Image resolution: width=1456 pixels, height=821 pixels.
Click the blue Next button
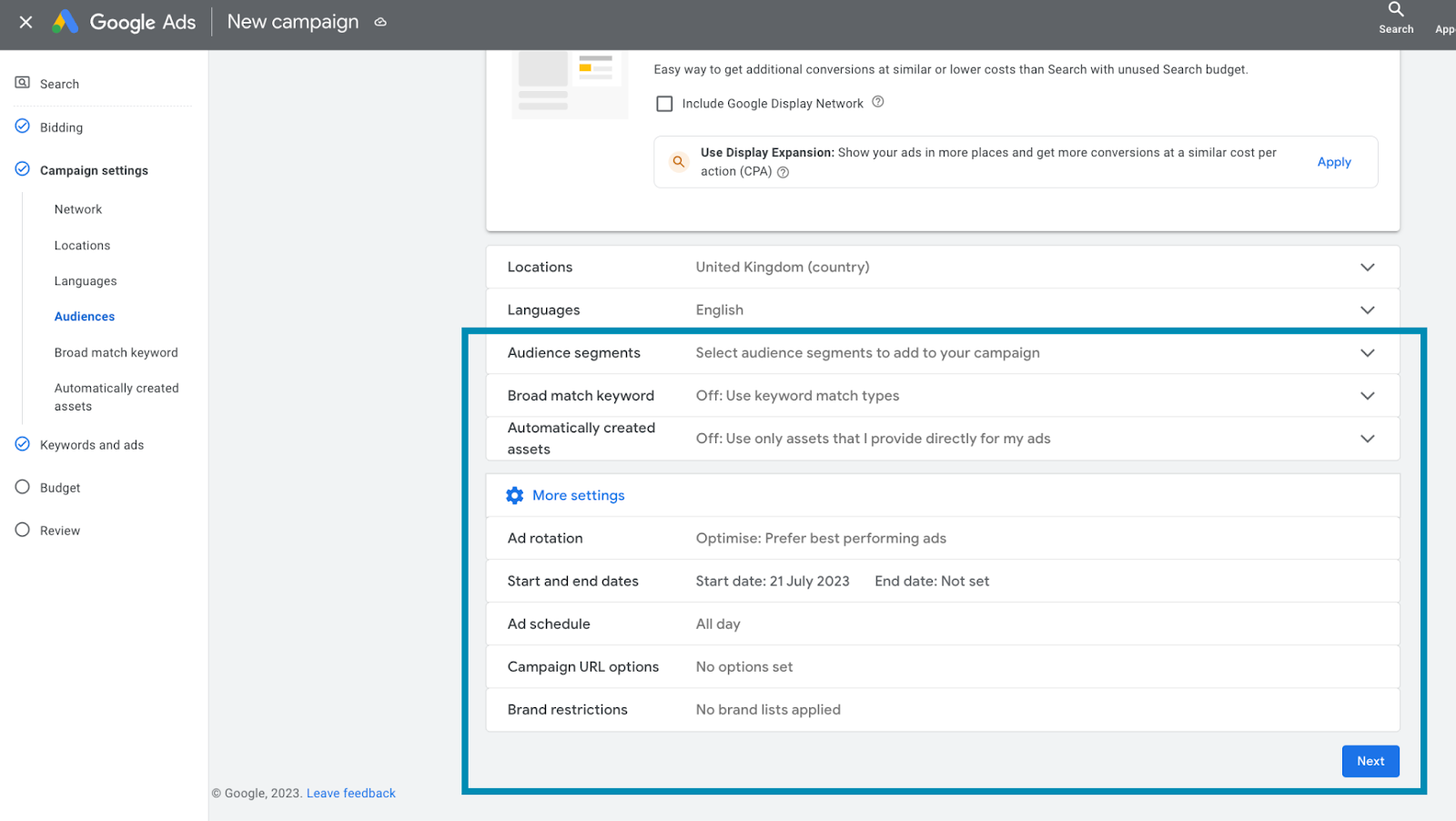(x=1370, y=761)
